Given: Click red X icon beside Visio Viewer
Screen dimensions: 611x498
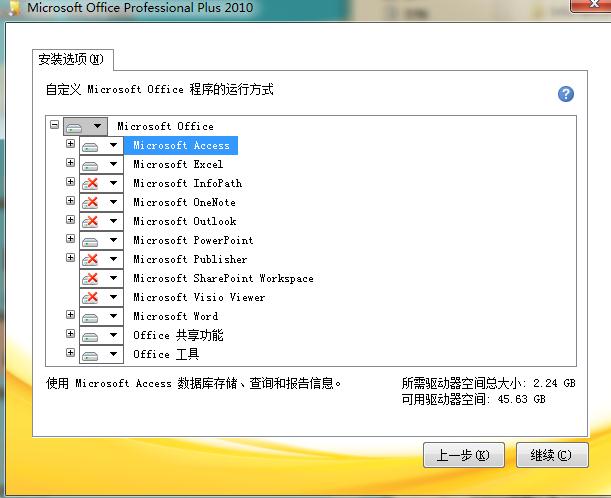Looking at the screenshot, I should [90, 298].
